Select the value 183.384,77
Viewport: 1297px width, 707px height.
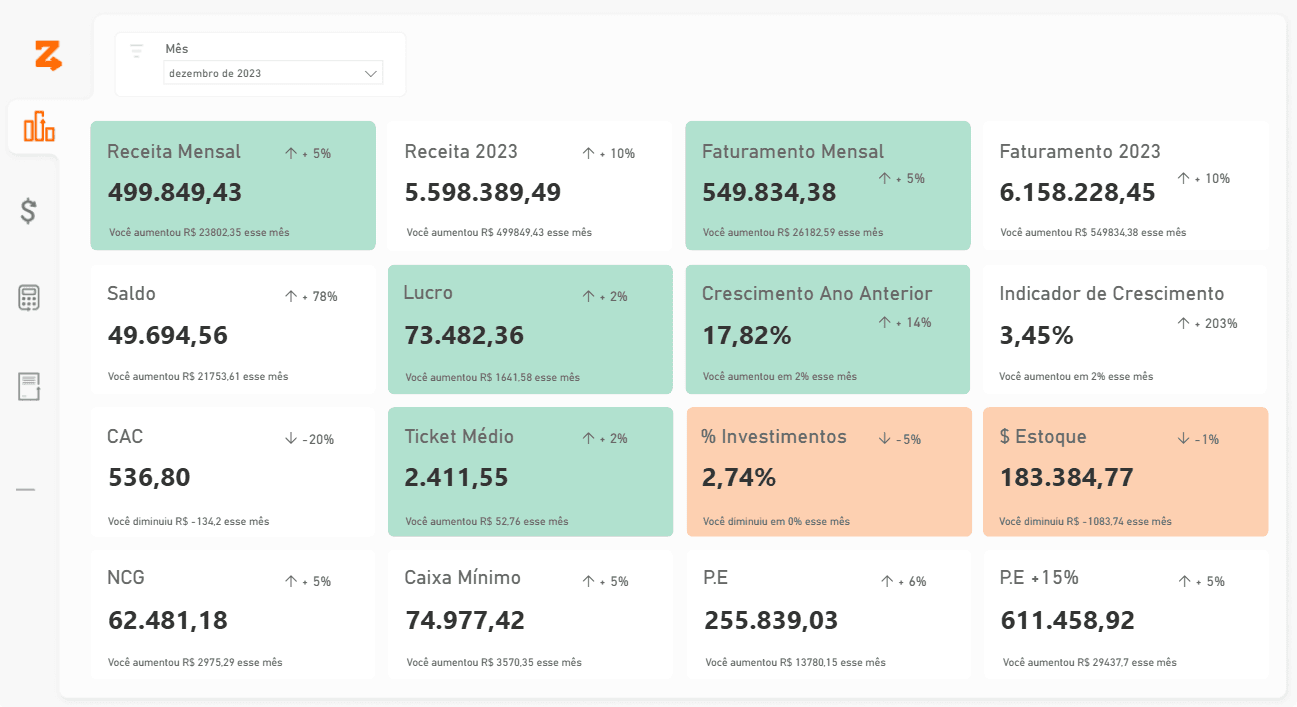1067,477
